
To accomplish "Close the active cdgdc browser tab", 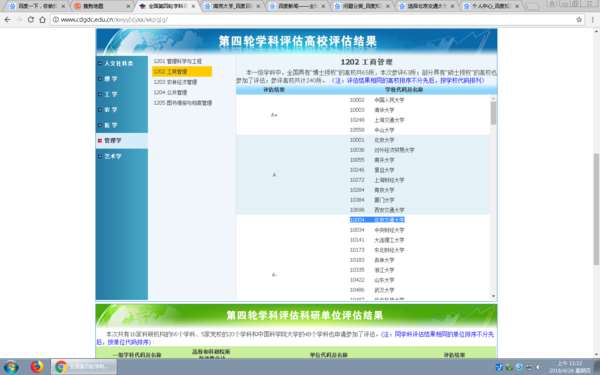I will [x=193, y=6].
